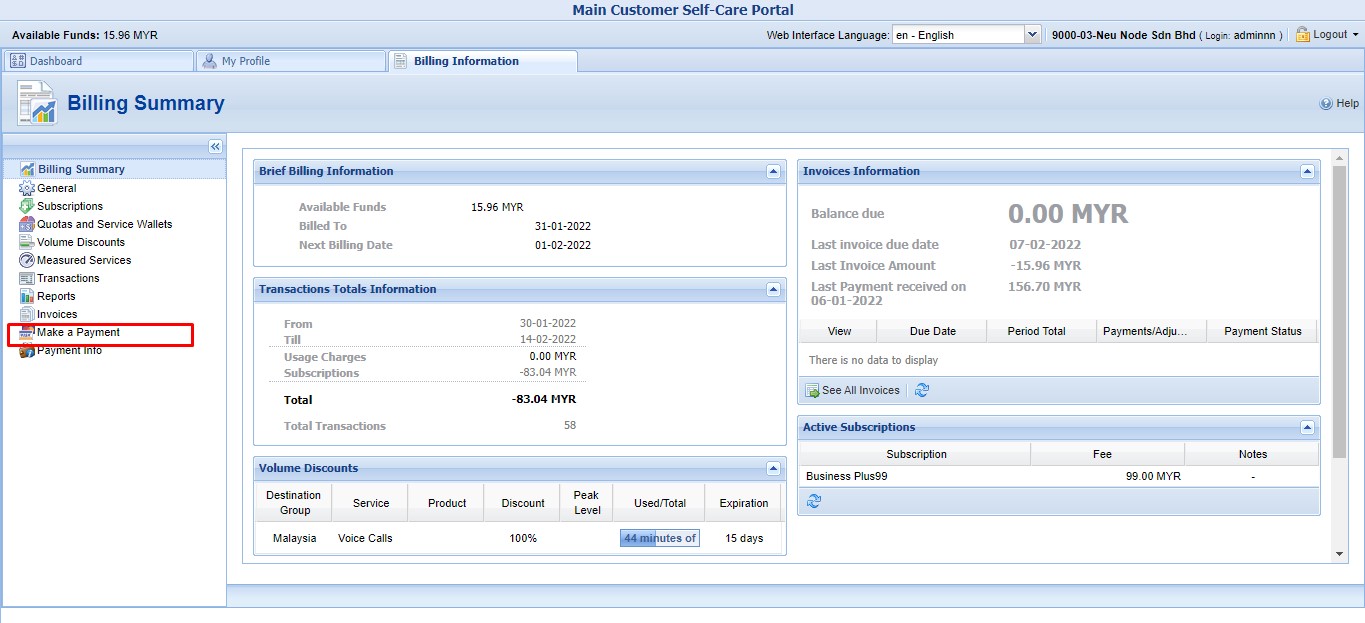
Task: Collapse the Brief Billing Information panel
Action: [x=773, y=171]
